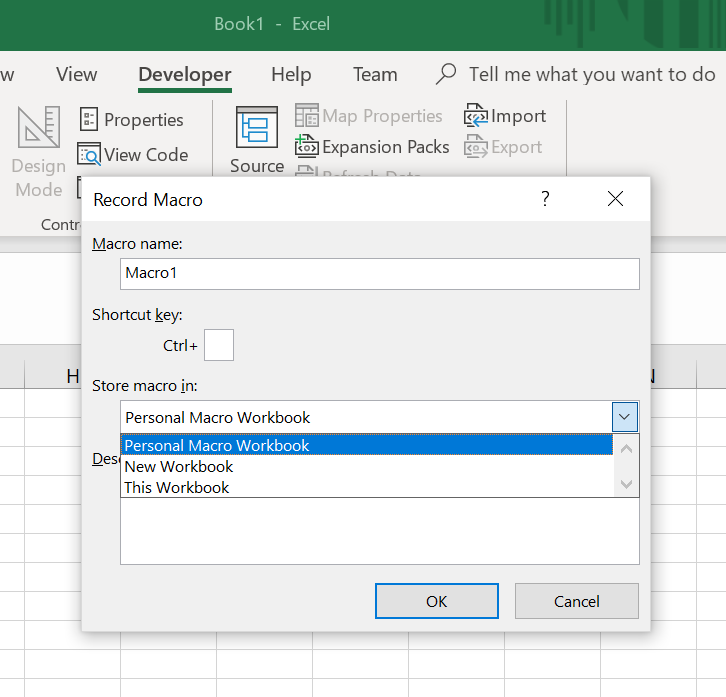Collapse the Store macro in dropdown arrow
This screenshot has width=726, height=697.
625,417
